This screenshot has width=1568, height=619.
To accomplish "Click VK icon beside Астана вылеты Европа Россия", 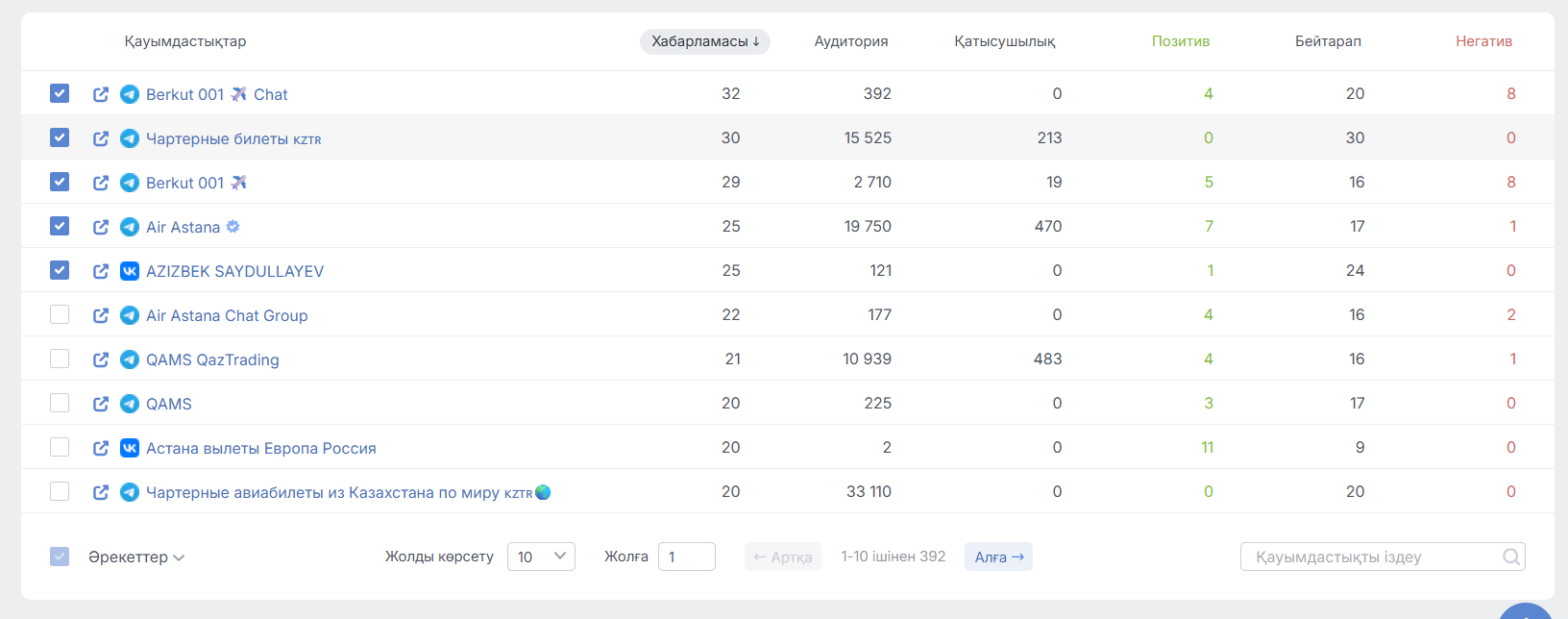I will [x=130, y=448].
